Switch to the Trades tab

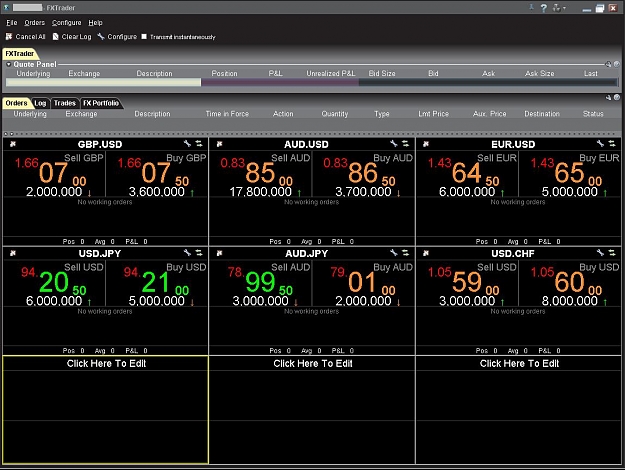point(65,103)
